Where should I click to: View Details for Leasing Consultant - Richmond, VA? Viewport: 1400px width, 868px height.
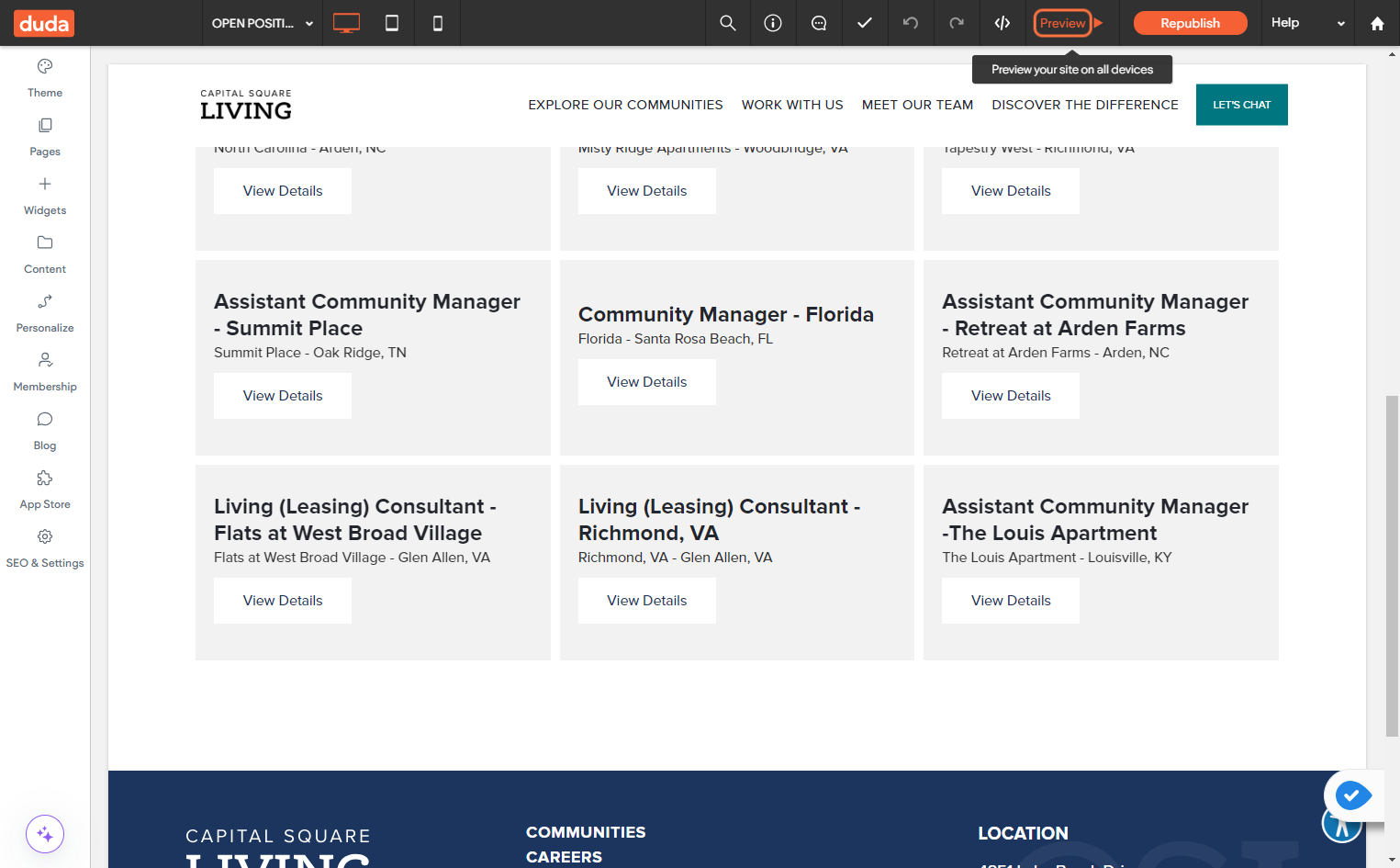pyautogui.click(x=647, y=601)
